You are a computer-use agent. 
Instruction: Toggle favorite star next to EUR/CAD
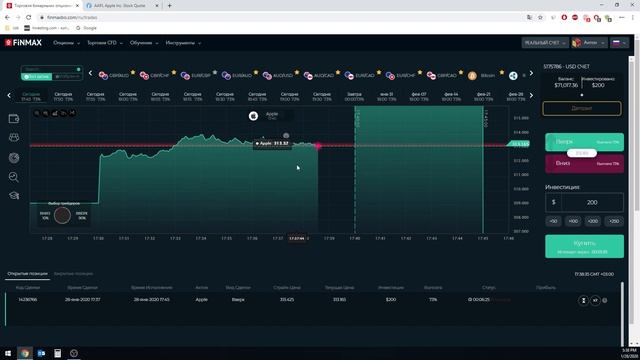click(x=379, y=72)
